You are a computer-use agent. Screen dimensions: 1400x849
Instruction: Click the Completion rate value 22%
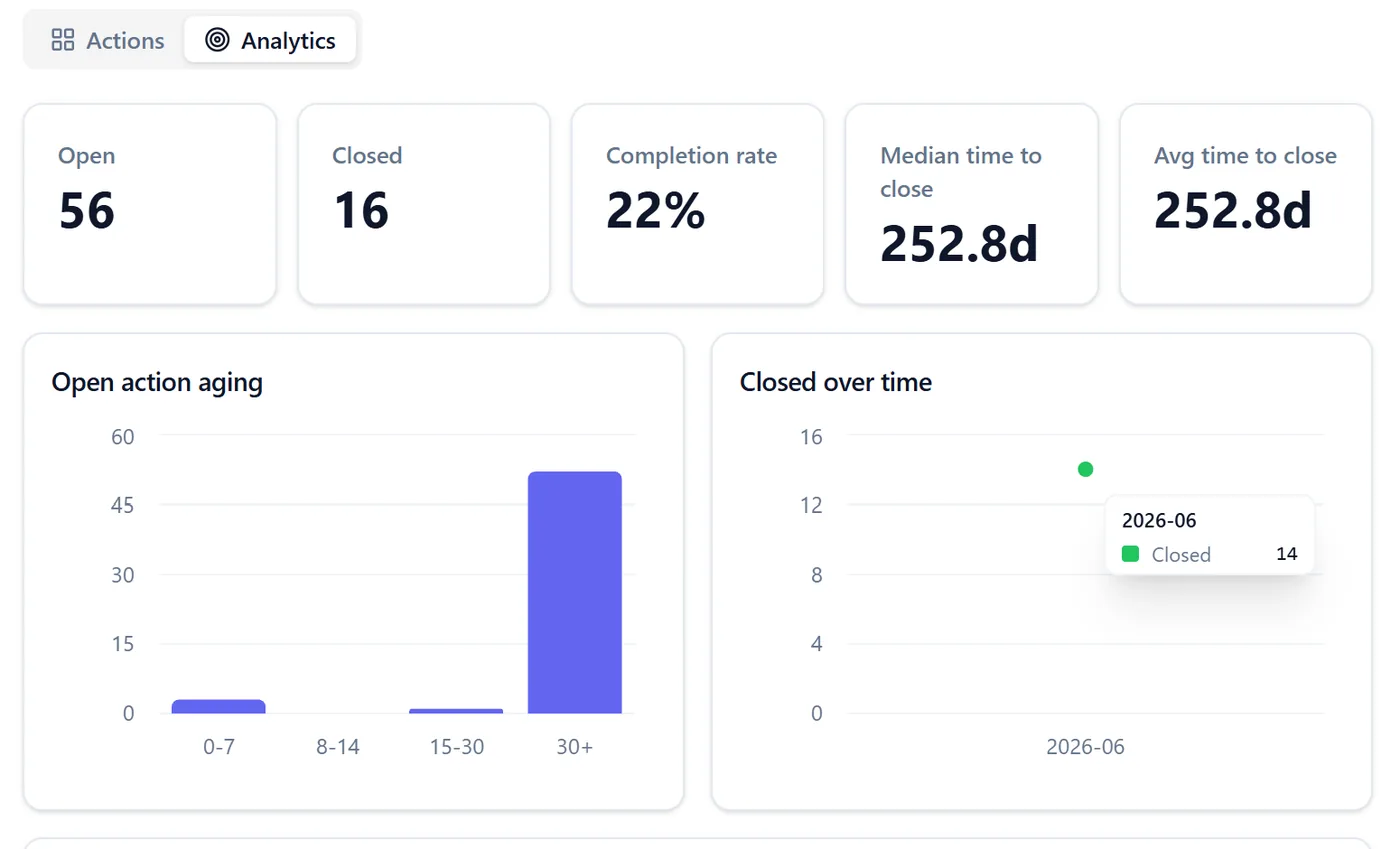(x=656, y=211)
